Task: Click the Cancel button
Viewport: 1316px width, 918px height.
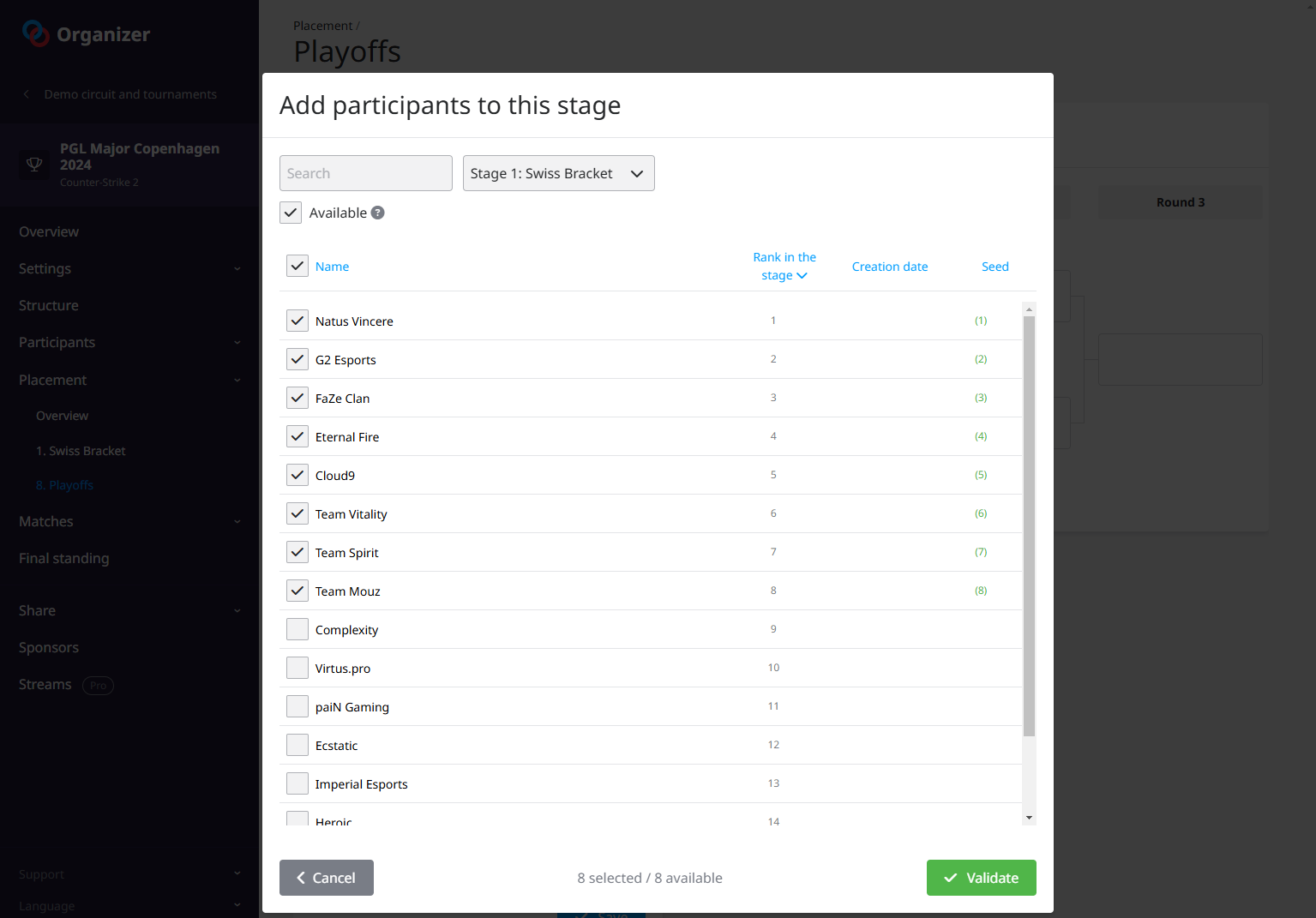Action: [326, 878]
